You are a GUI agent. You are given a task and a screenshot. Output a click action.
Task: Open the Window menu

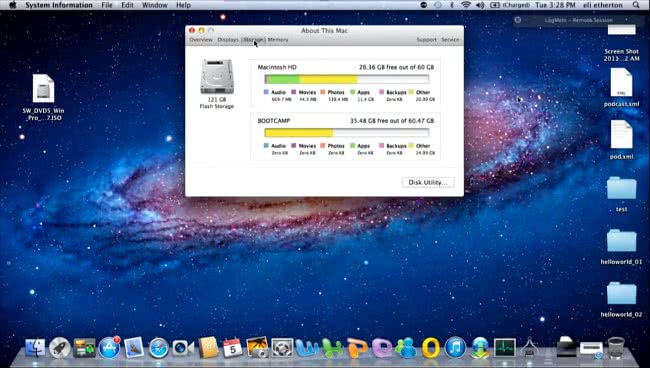point(155,5)
